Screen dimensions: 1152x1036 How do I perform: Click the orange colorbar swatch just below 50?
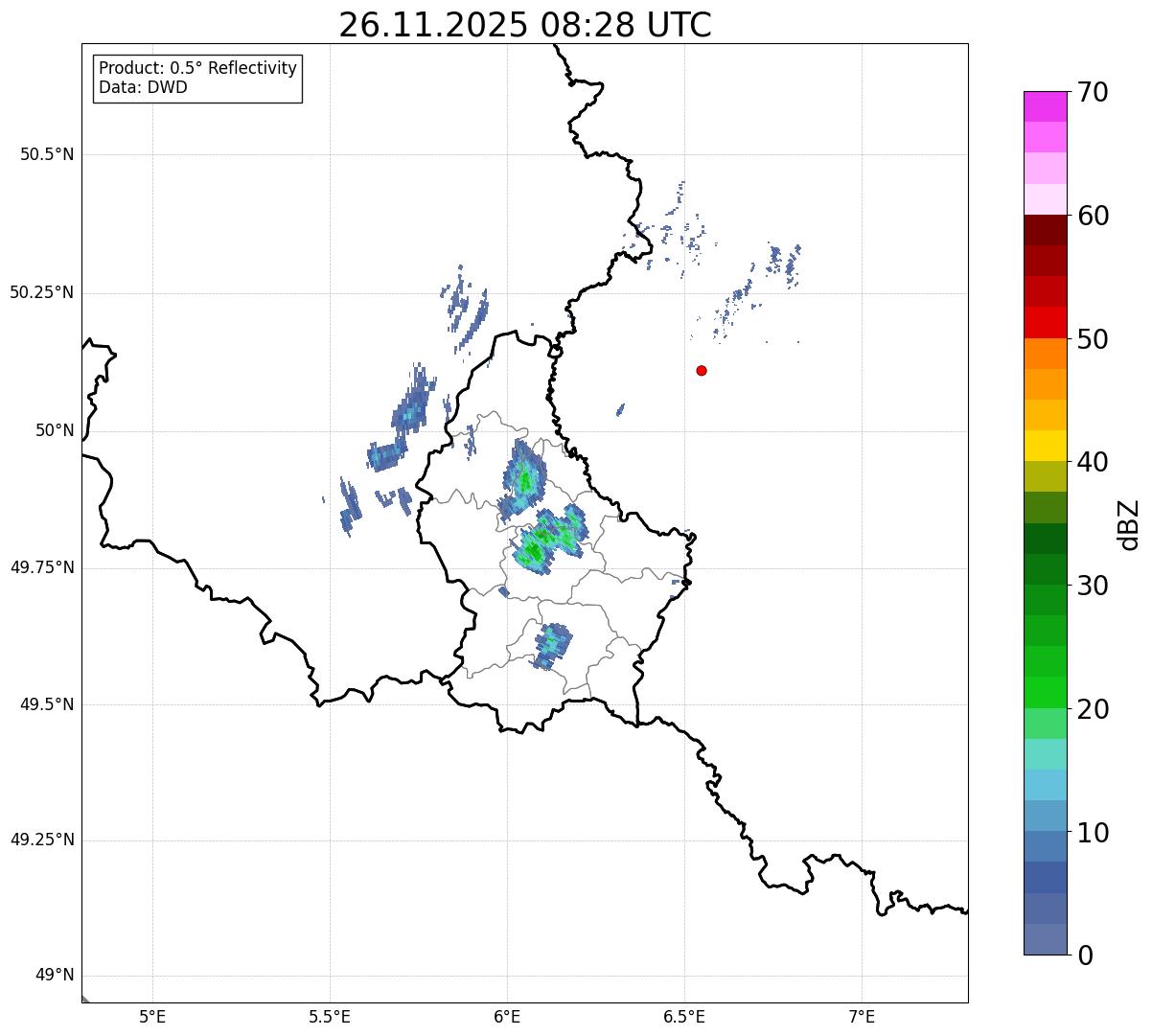[x=1045, y=354]
